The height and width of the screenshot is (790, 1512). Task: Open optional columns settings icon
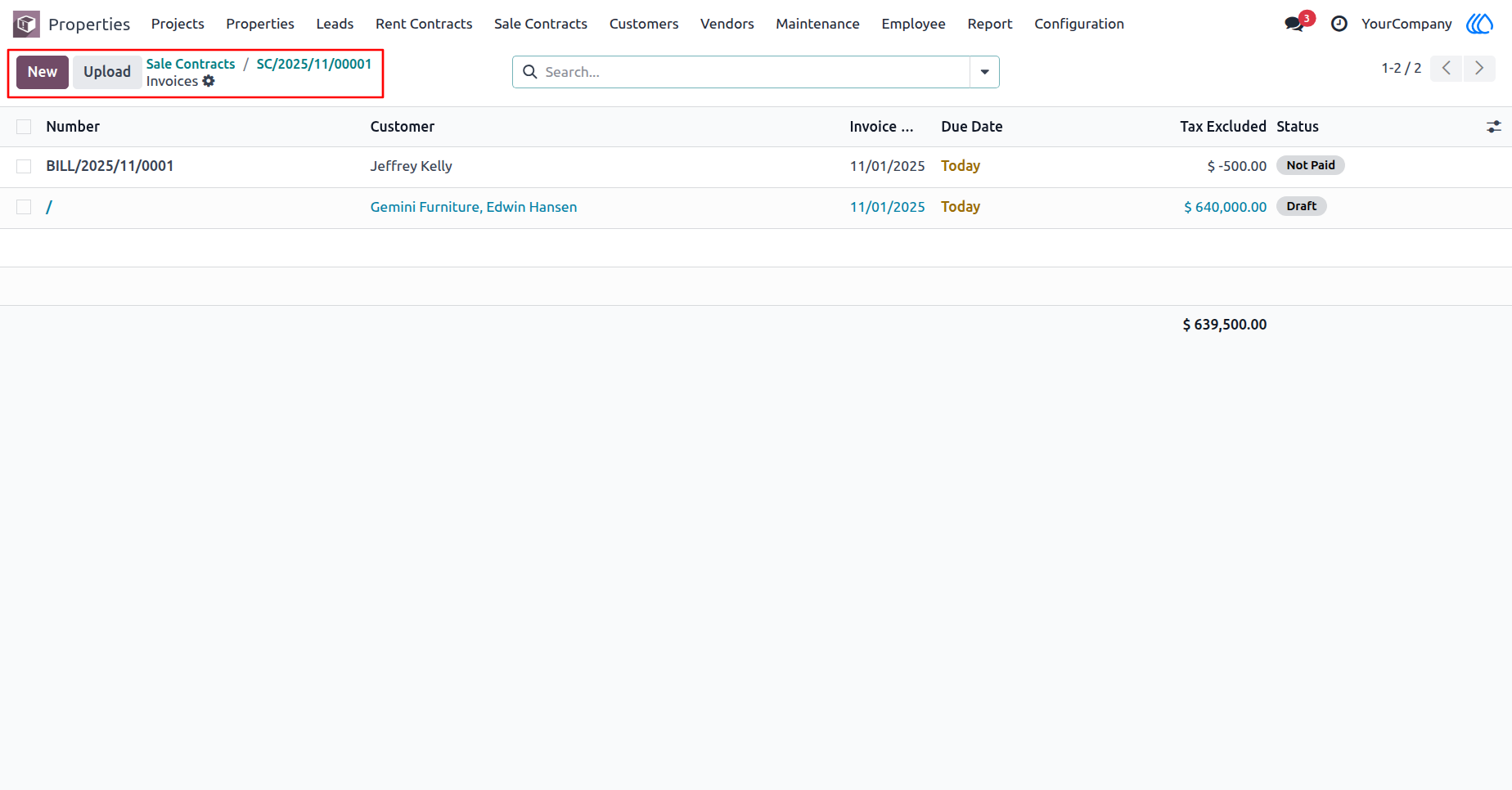1494,127
